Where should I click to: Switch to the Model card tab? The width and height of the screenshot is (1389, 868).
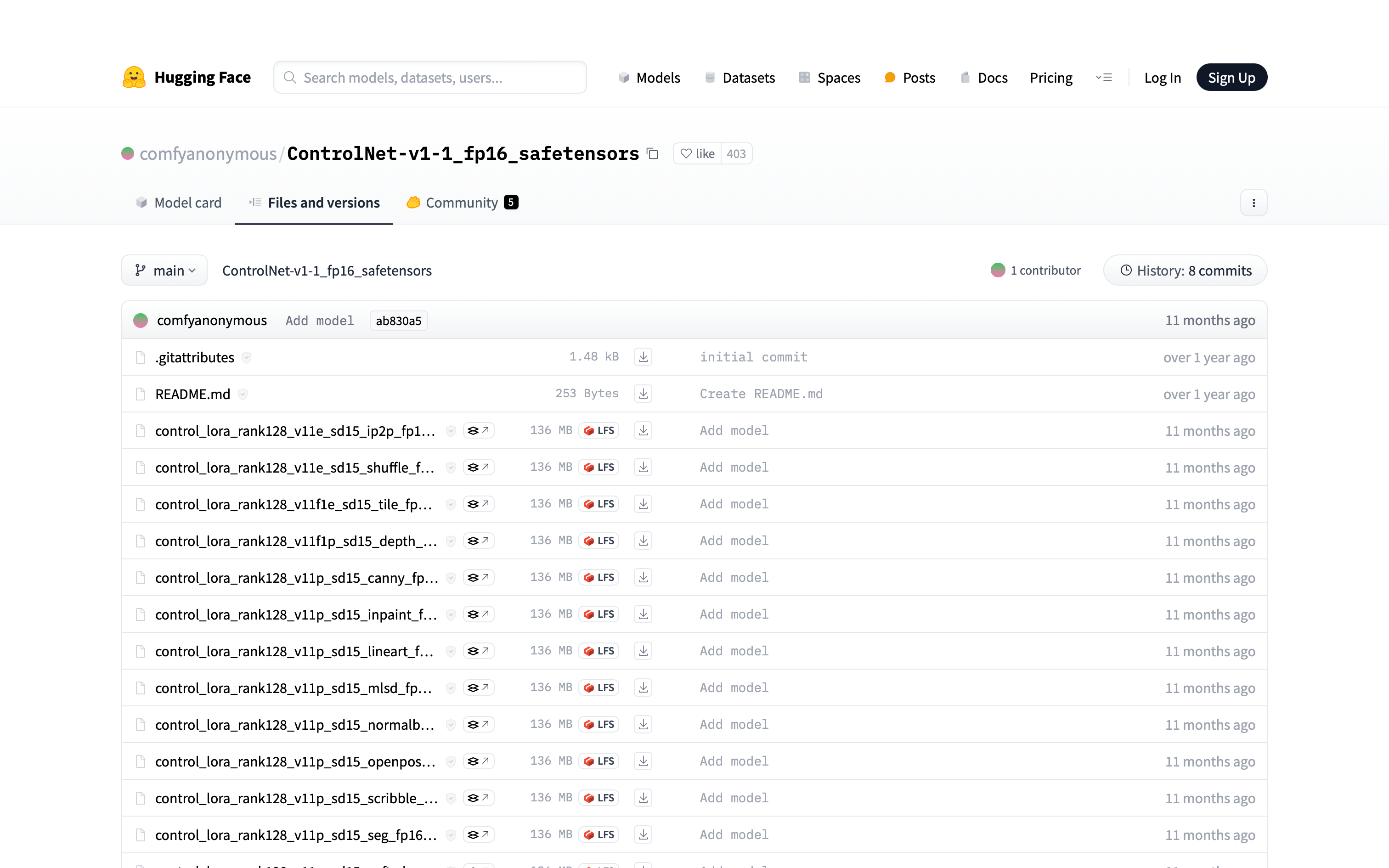tap(179, 203)
